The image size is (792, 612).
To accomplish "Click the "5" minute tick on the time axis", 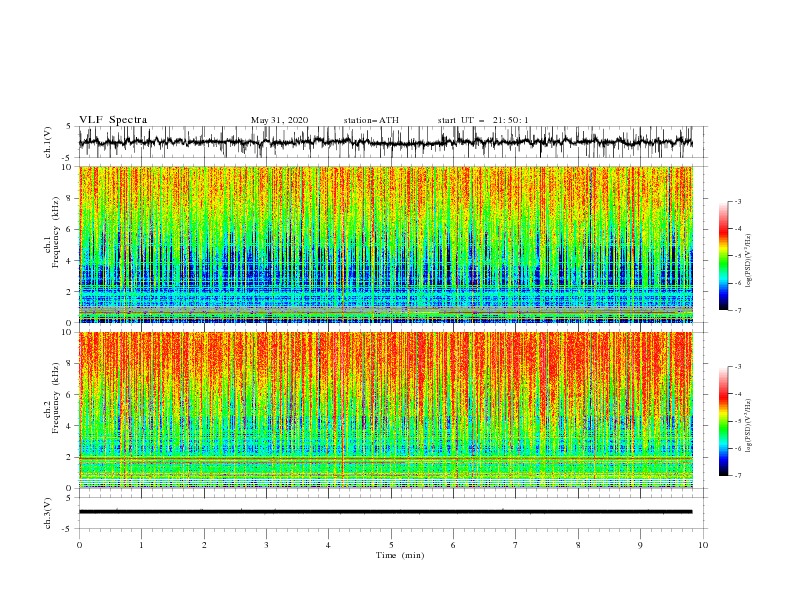I will point(391,545).
